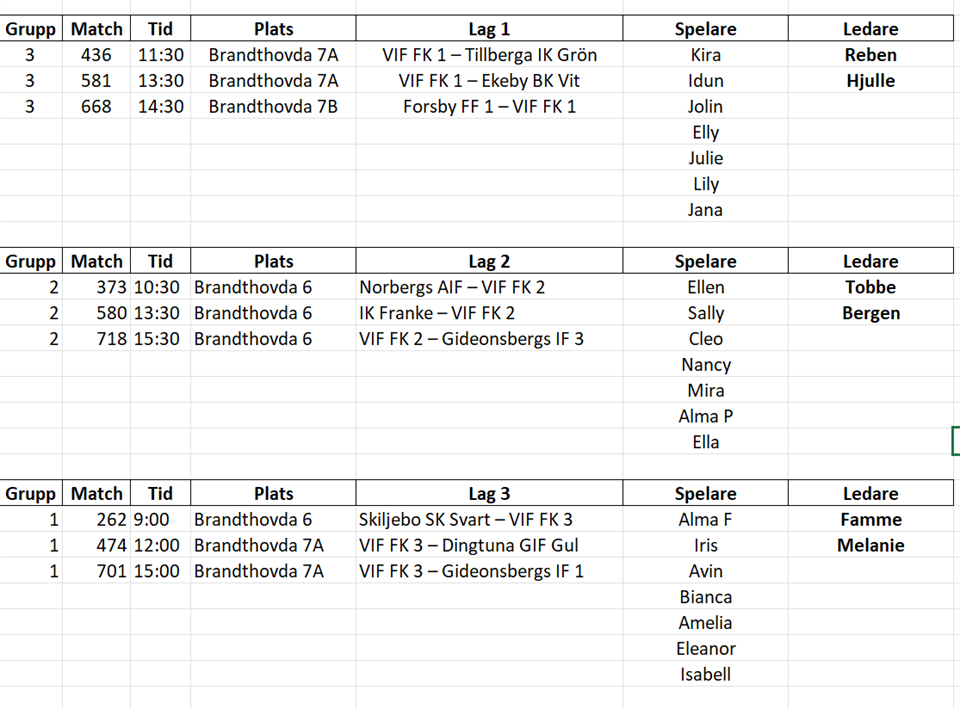The image size is (960, 709).
Task: Select the cell containing match number 436
Action: (96, 55)
